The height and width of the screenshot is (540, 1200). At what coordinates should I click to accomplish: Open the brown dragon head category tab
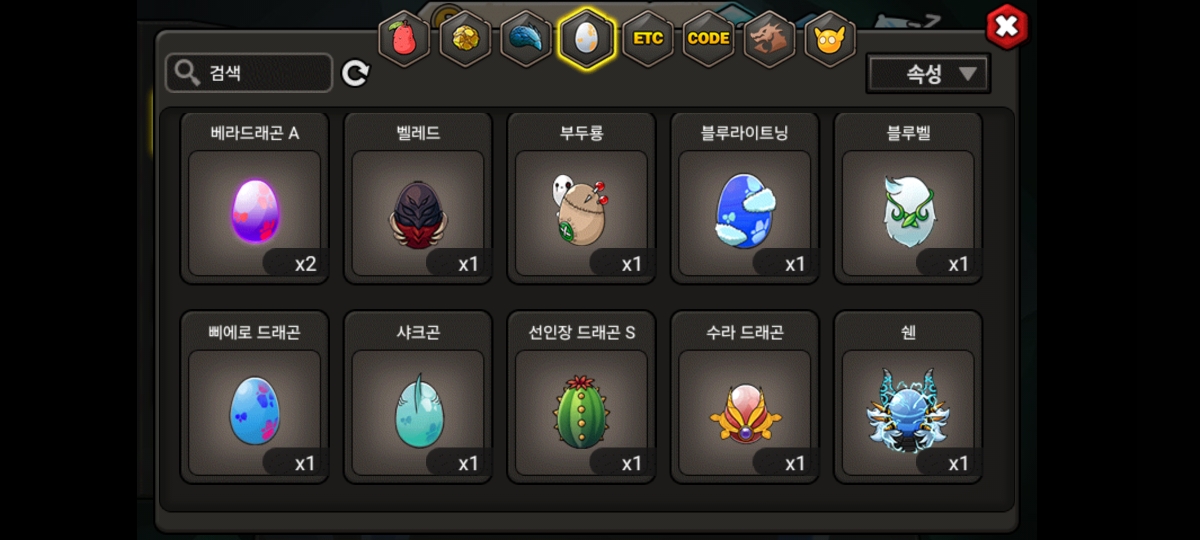pyautogui.click(x=770, y=40)
